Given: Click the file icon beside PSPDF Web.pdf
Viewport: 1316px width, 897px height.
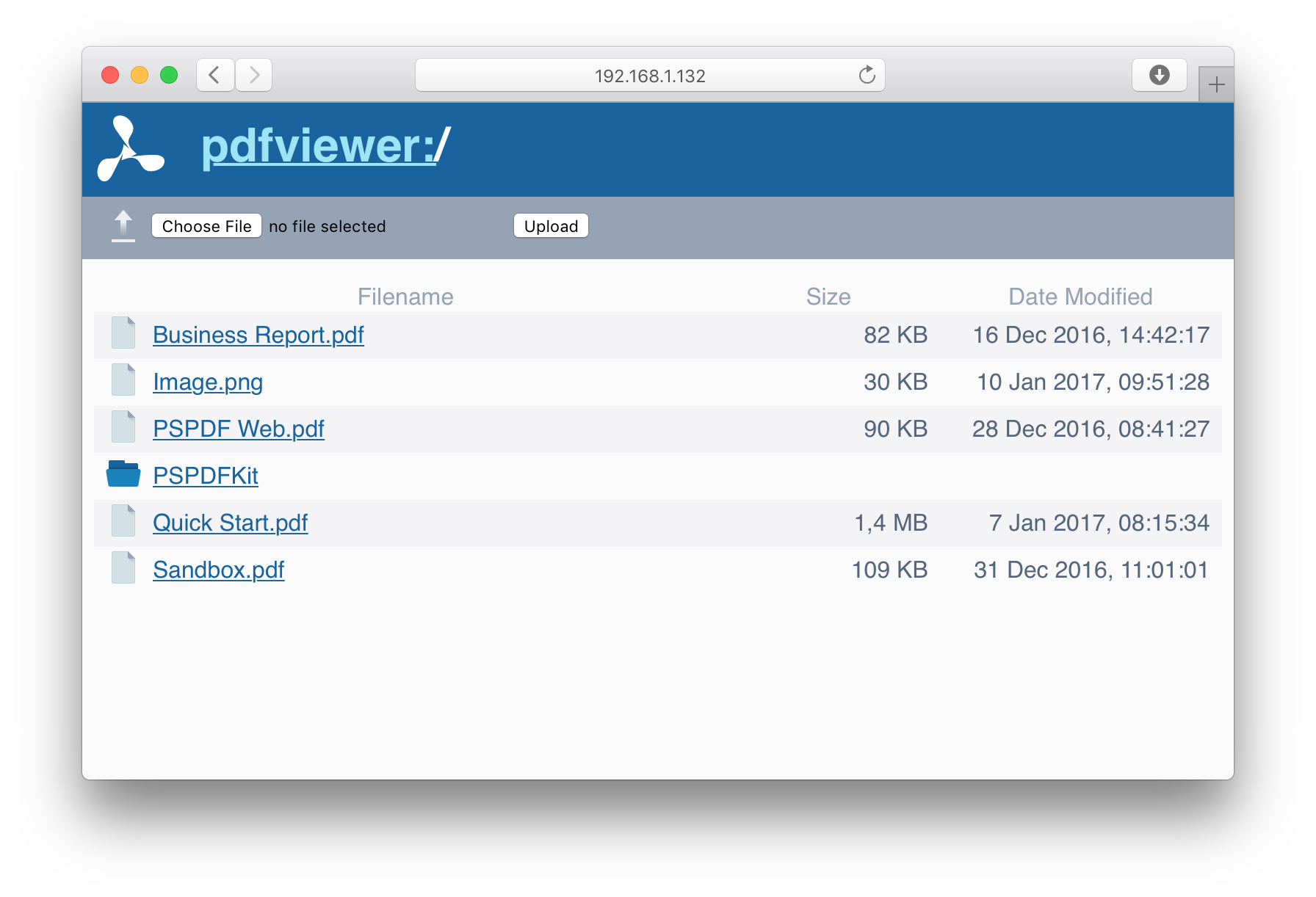Looking at the screenshot, I should pos(123,426).
